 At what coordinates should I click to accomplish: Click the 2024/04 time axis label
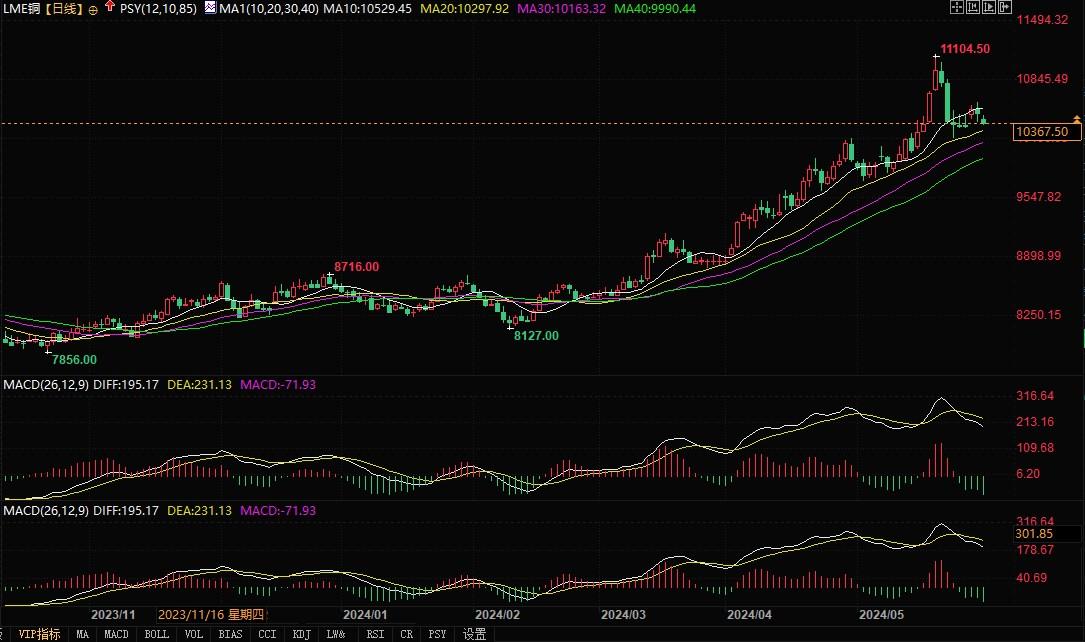(749, 614)
